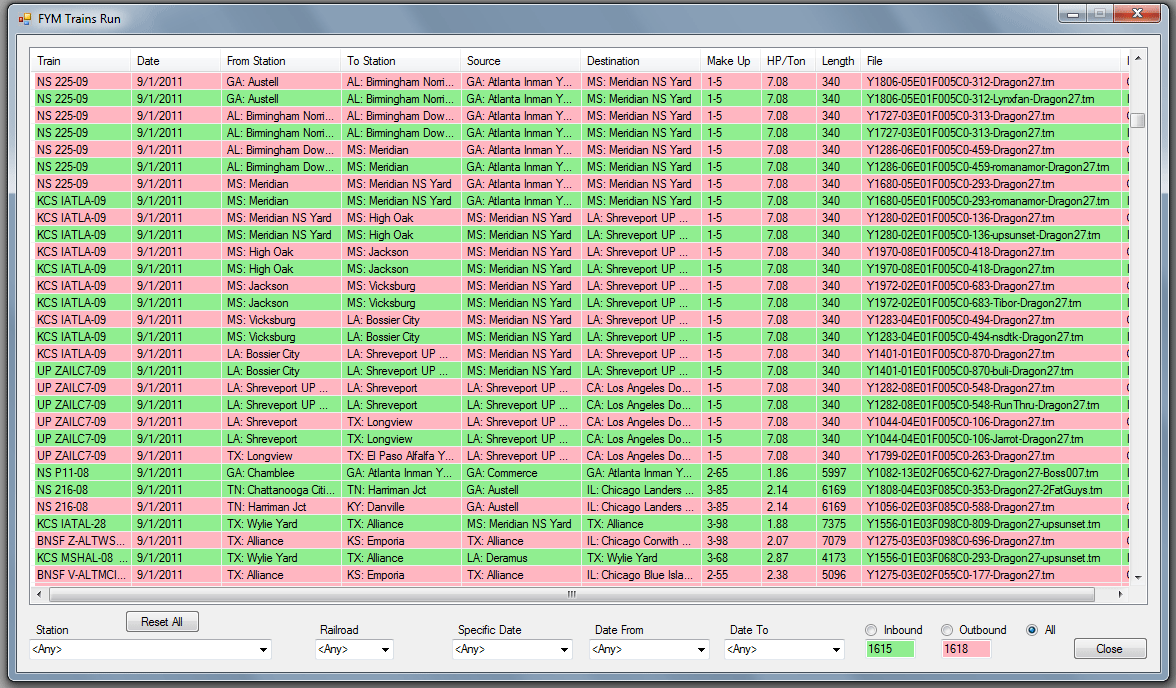The width and height of the screenshot is (1176, 688).
Task: Select the Outbound radio button
Action: click(x=947, y=630)
